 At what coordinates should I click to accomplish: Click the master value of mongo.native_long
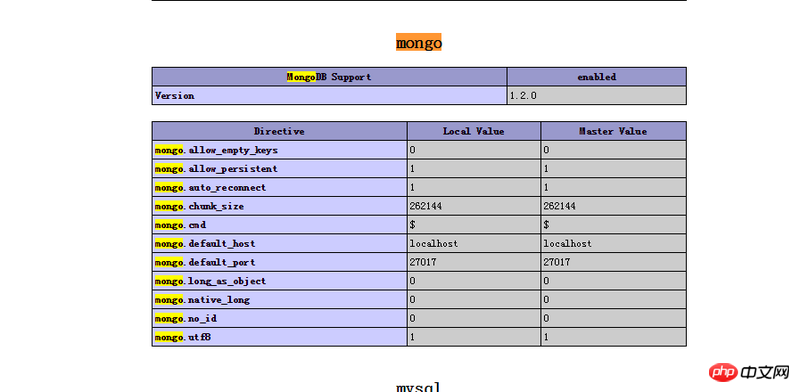(x=613, y=300)
